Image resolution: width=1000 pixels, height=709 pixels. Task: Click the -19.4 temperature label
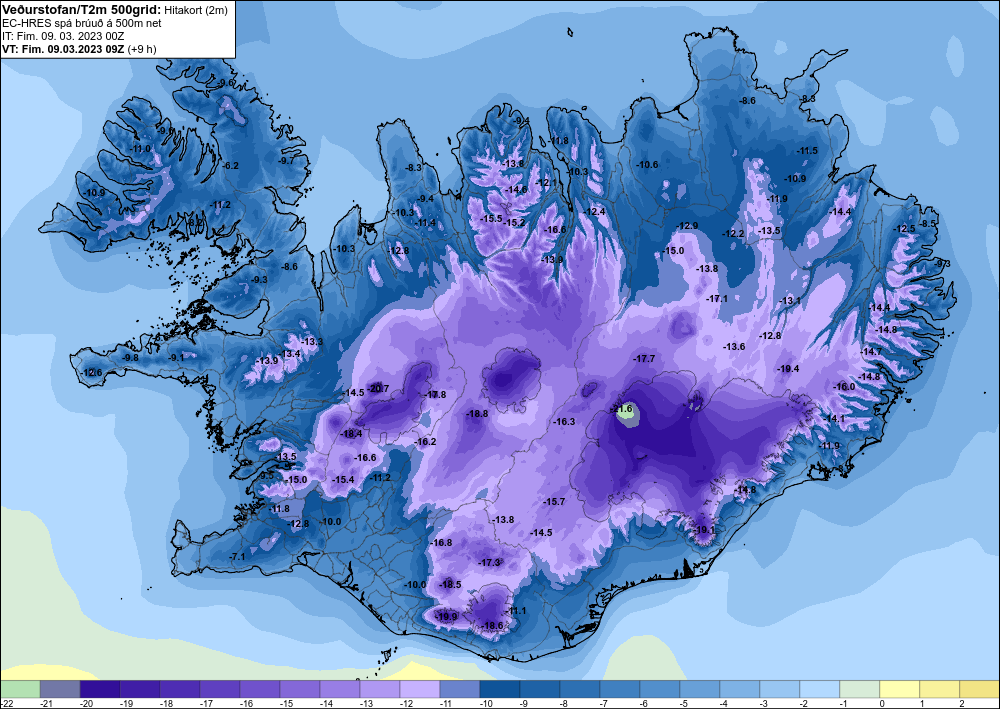point(788,369)
